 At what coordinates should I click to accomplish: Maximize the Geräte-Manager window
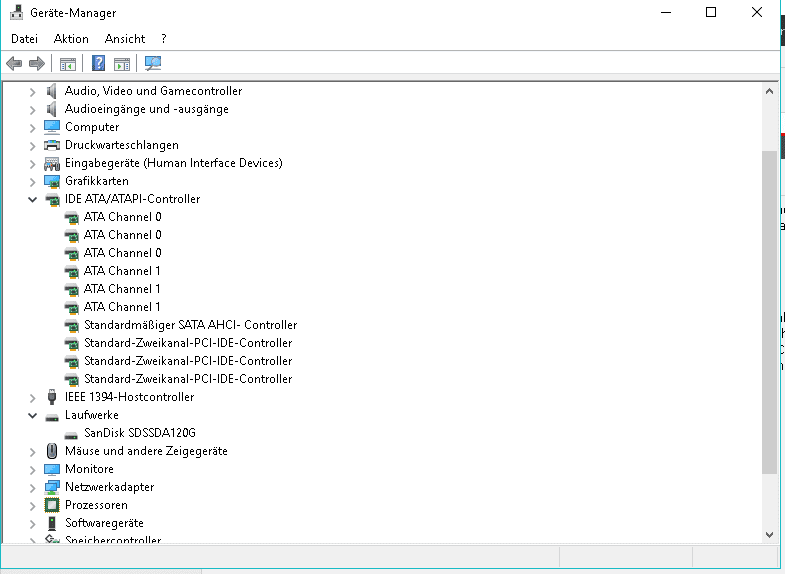[711, 12]
